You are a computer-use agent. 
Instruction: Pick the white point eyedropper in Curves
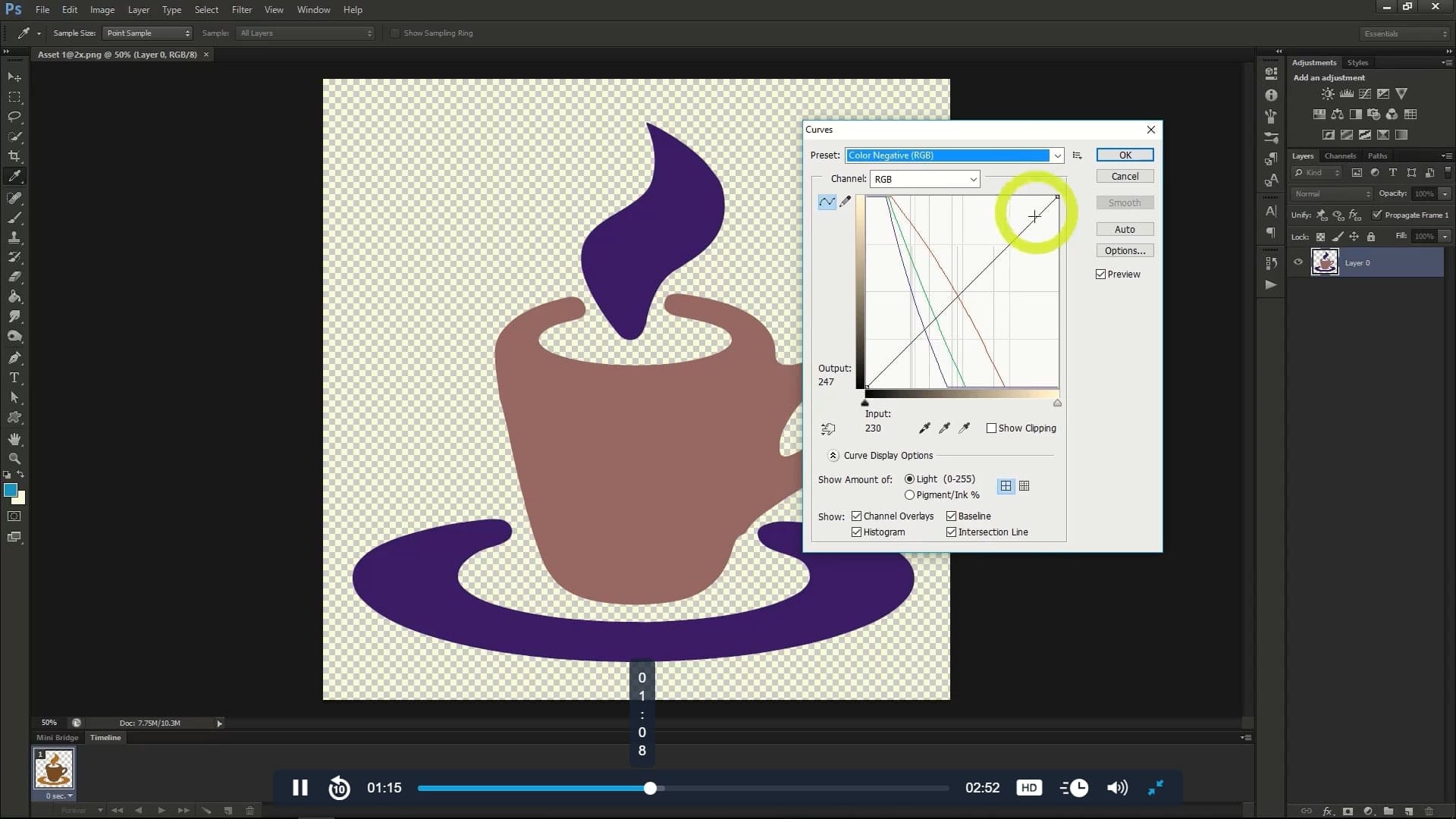coord(965,428)
